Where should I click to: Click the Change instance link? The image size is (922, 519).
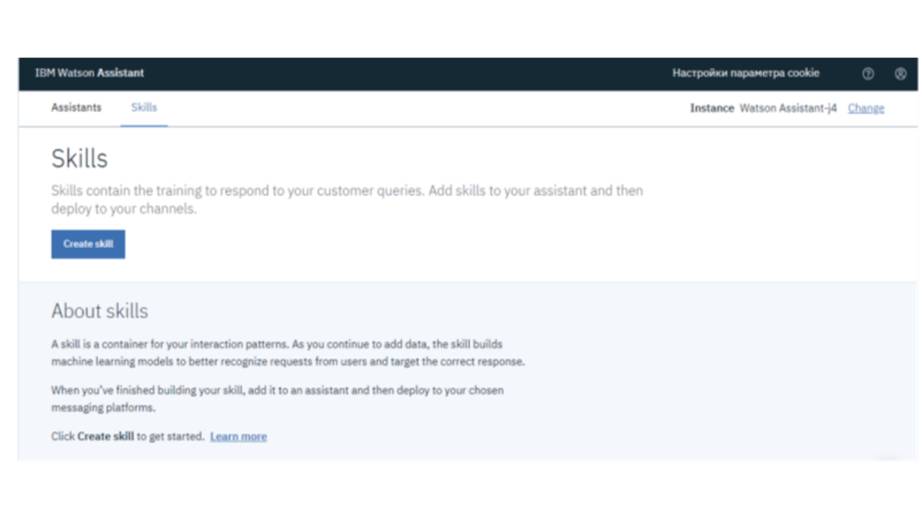(x=865, y=108)
